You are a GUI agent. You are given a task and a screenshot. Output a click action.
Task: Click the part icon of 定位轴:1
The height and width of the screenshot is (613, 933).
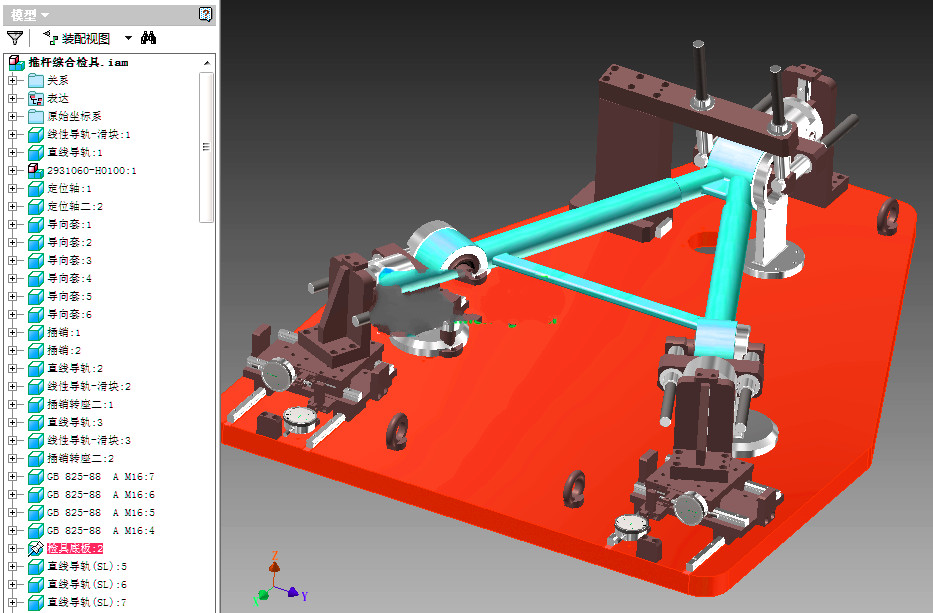click(x=36, y=189)
